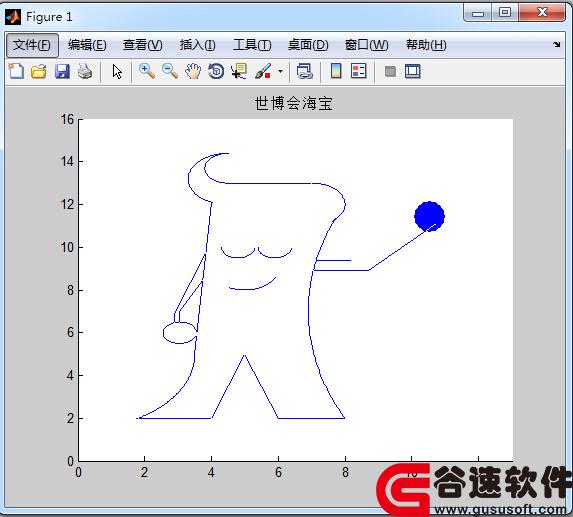Activate the Zoom Out magnifier tool

point(170,71)
